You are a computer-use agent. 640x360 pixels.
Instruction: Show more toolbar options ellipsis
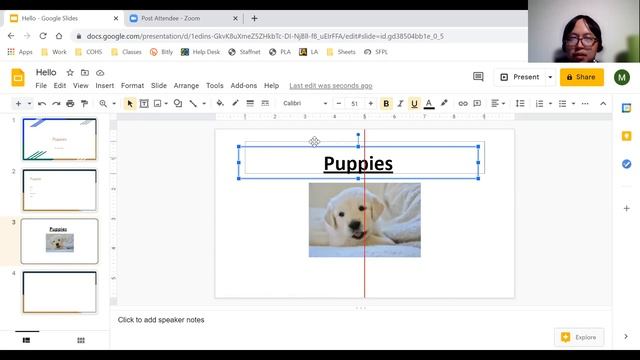point(585,104)
